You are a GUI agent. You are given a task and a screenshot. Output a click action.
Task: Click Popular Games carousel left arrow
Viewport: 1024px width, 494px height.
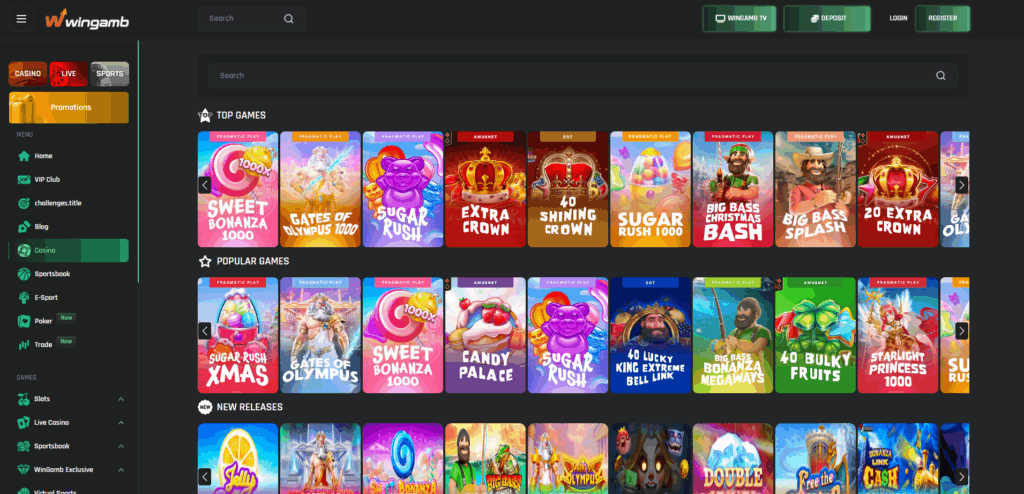click(204, 331)
